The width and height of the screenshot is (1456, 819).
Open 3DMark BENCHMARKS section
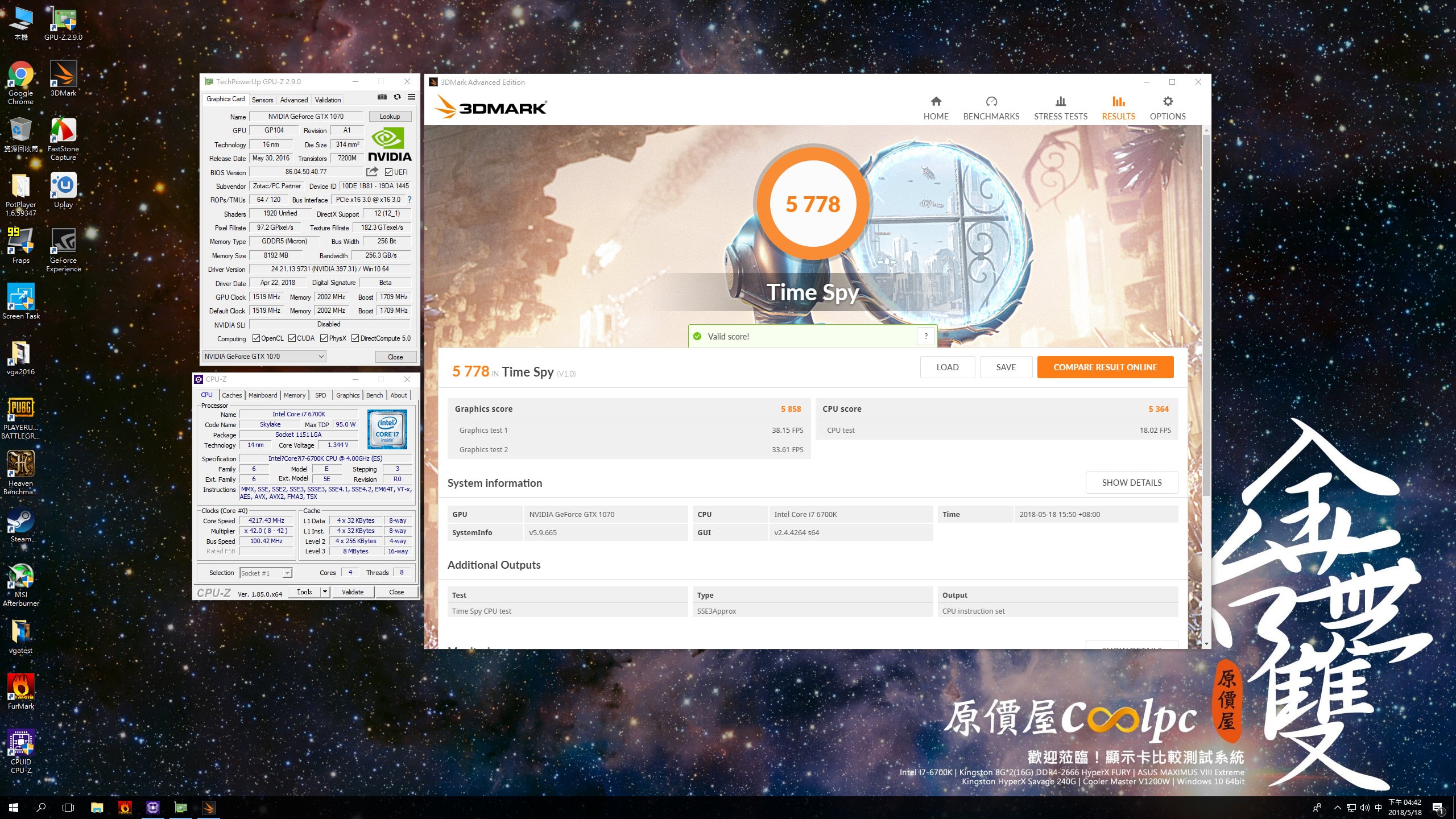[991, 108]
